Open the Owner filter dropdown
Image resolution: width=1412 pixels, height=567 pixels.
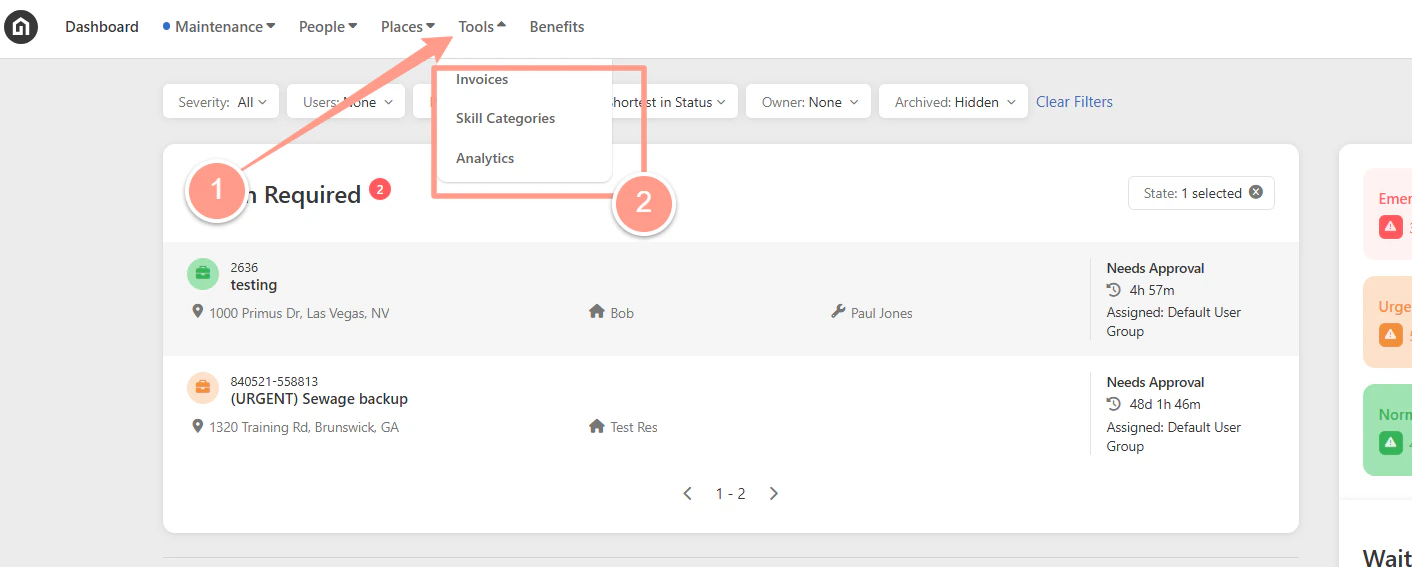809,102
